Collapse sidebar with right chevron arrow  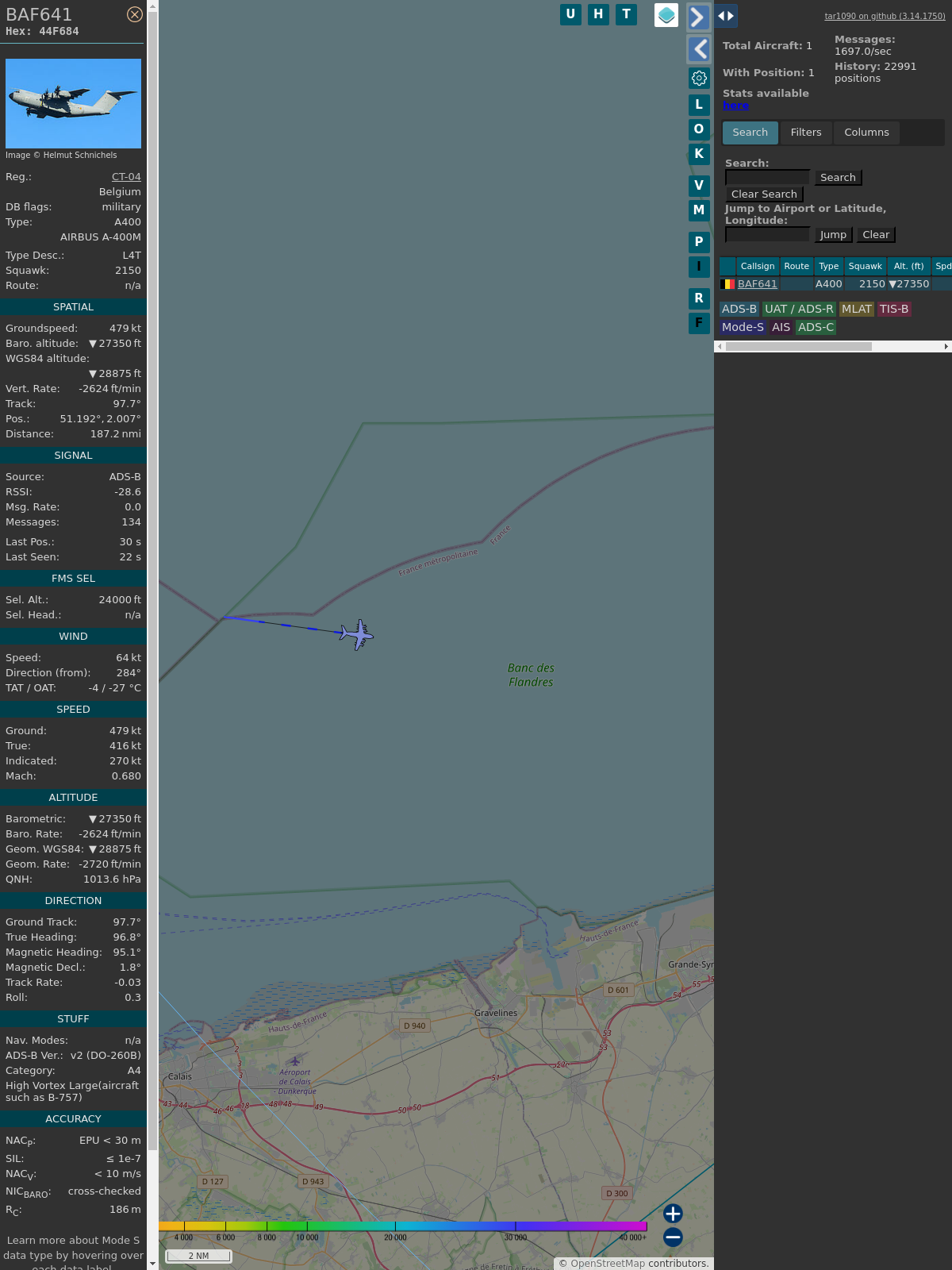pos(698,17)
